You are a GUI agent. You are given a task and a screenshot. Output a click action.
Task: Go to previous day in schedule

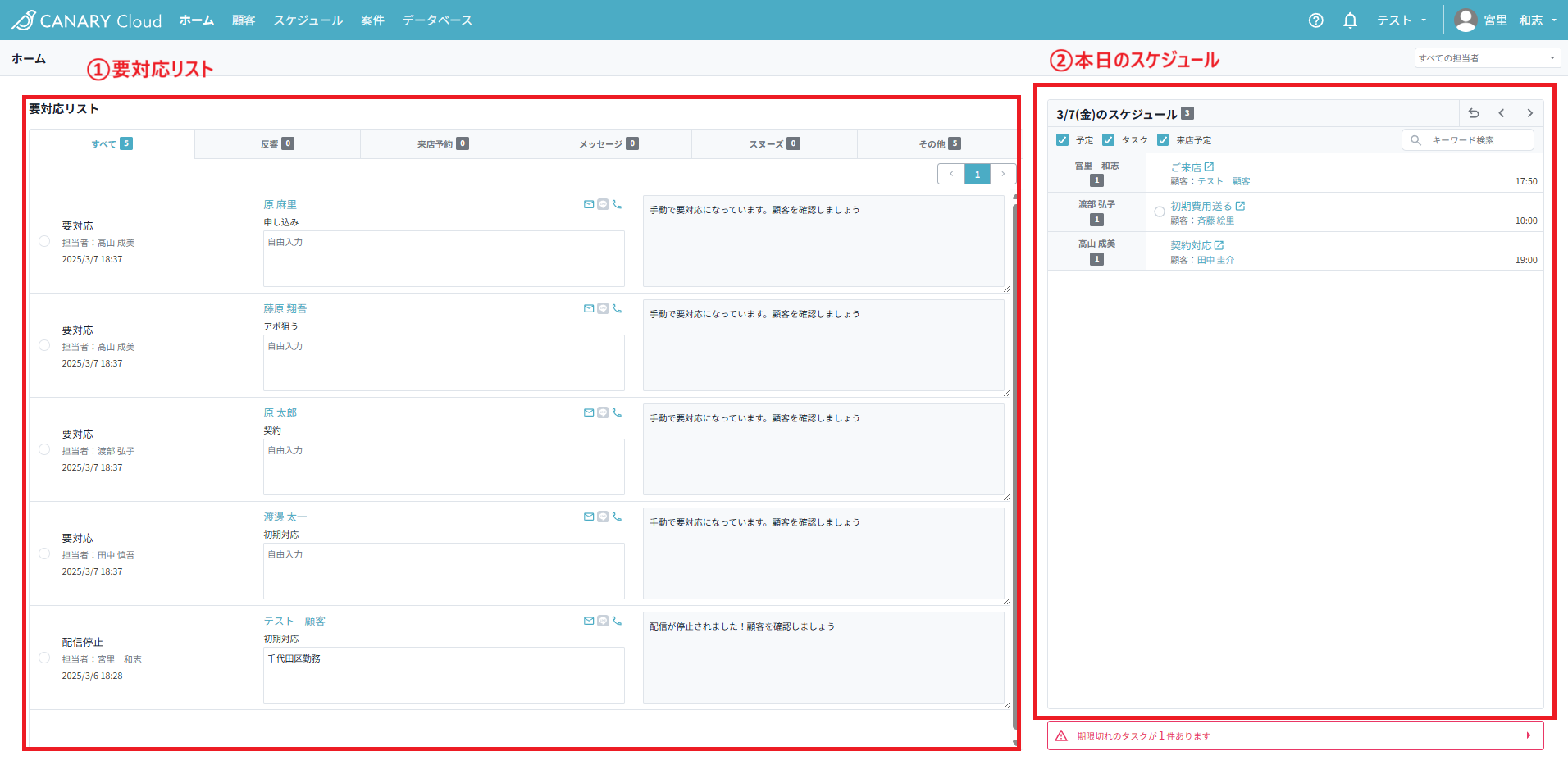click(x=1502, y=113)
